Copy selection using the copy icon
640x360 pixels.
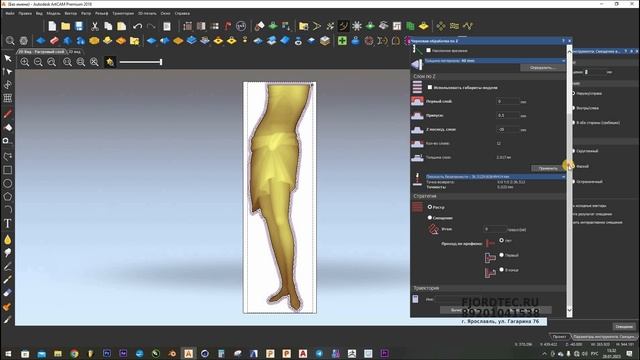pos(108,26)
